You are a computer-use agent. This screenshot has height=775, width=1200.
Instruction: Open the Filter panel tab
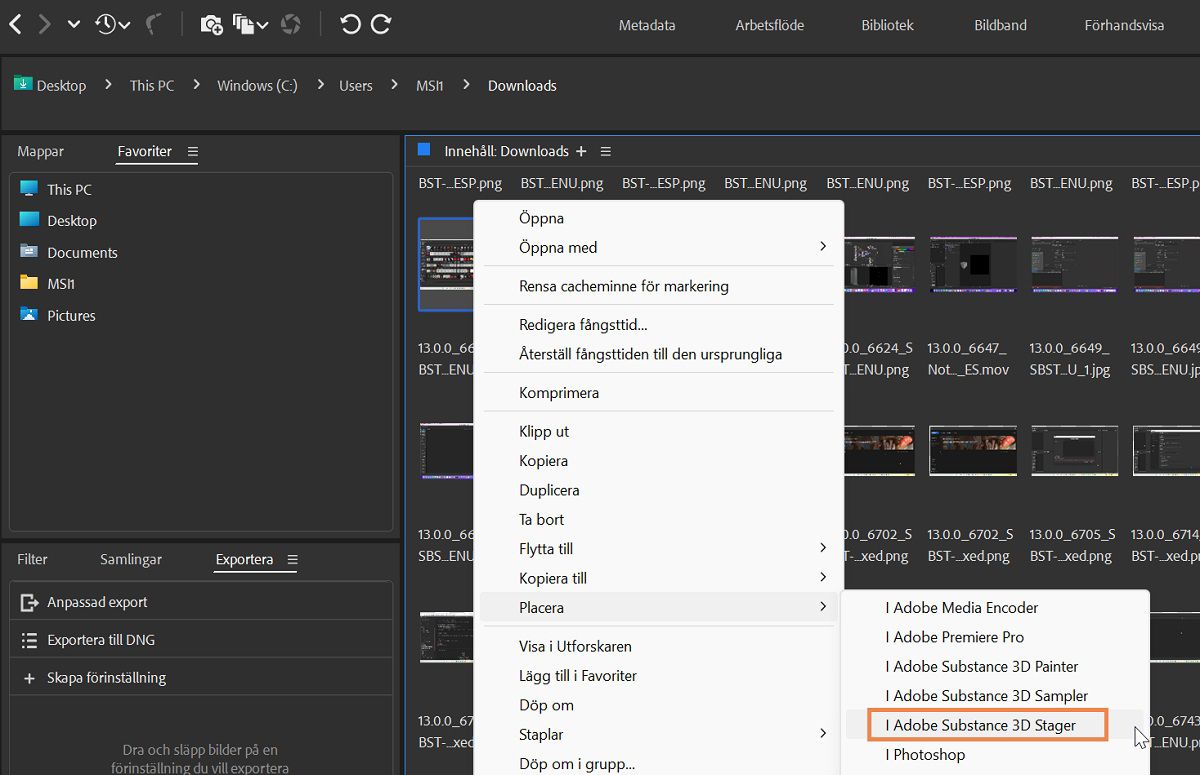[x=32, y=559]
